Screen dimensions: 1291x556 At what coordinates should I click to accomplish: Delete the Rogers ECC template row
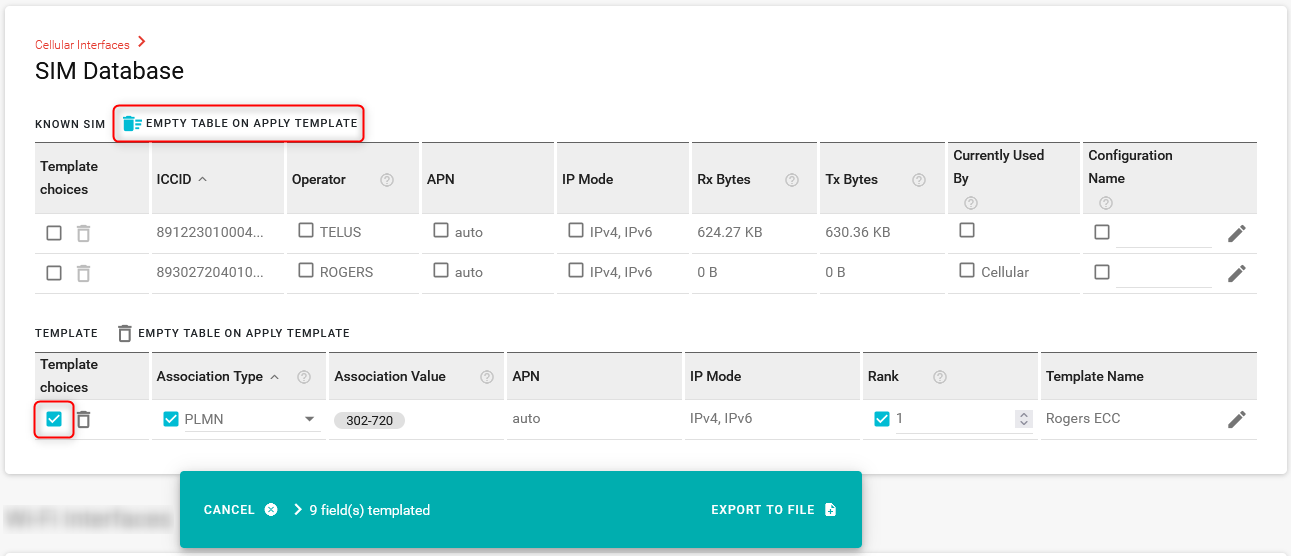[84, 420]
